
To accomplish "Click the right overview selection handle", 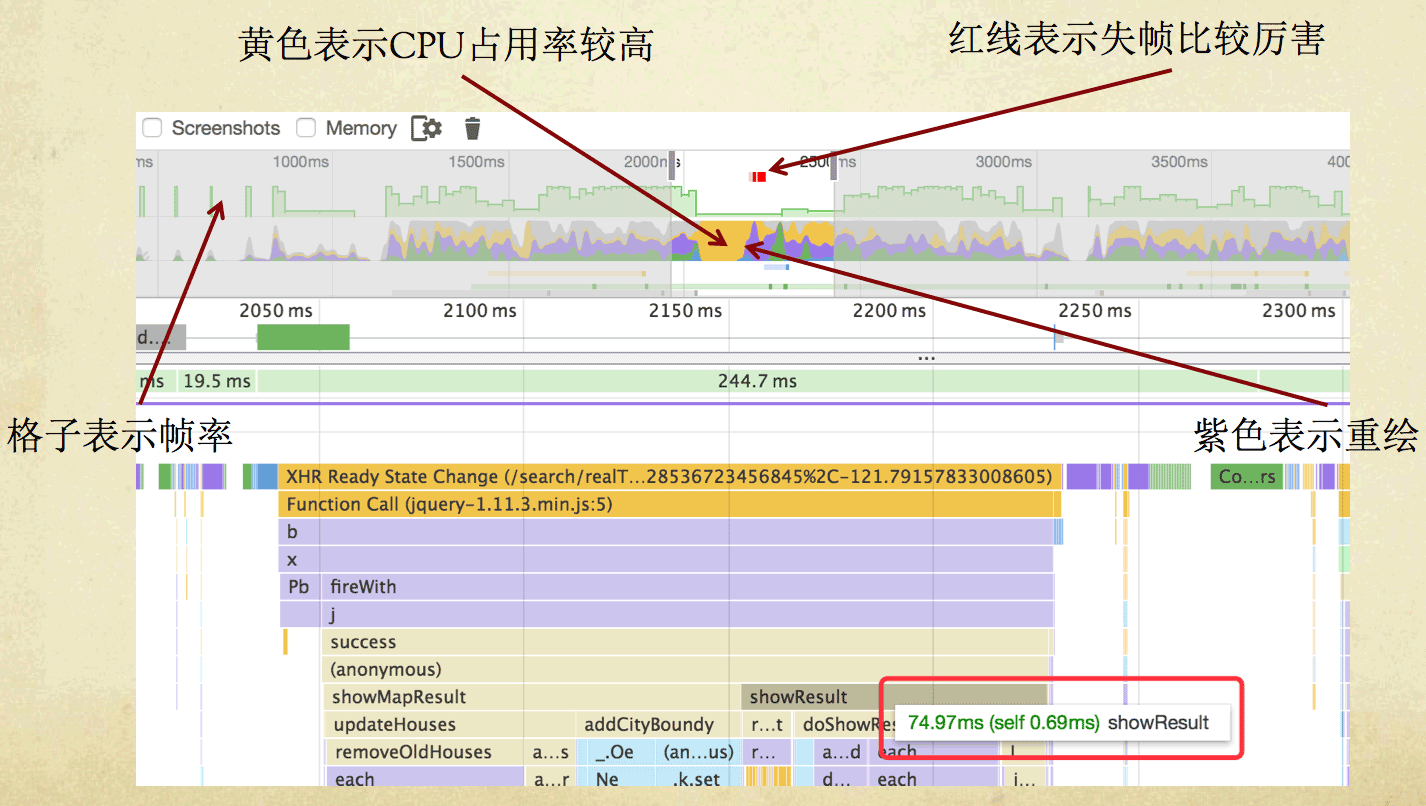I will pyautogui.click(x=833, y=164).
